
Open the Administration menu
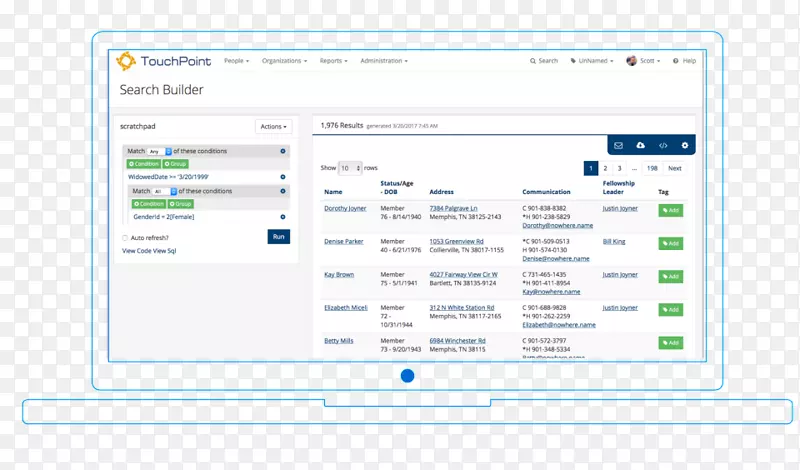click(x=383, y=61)
